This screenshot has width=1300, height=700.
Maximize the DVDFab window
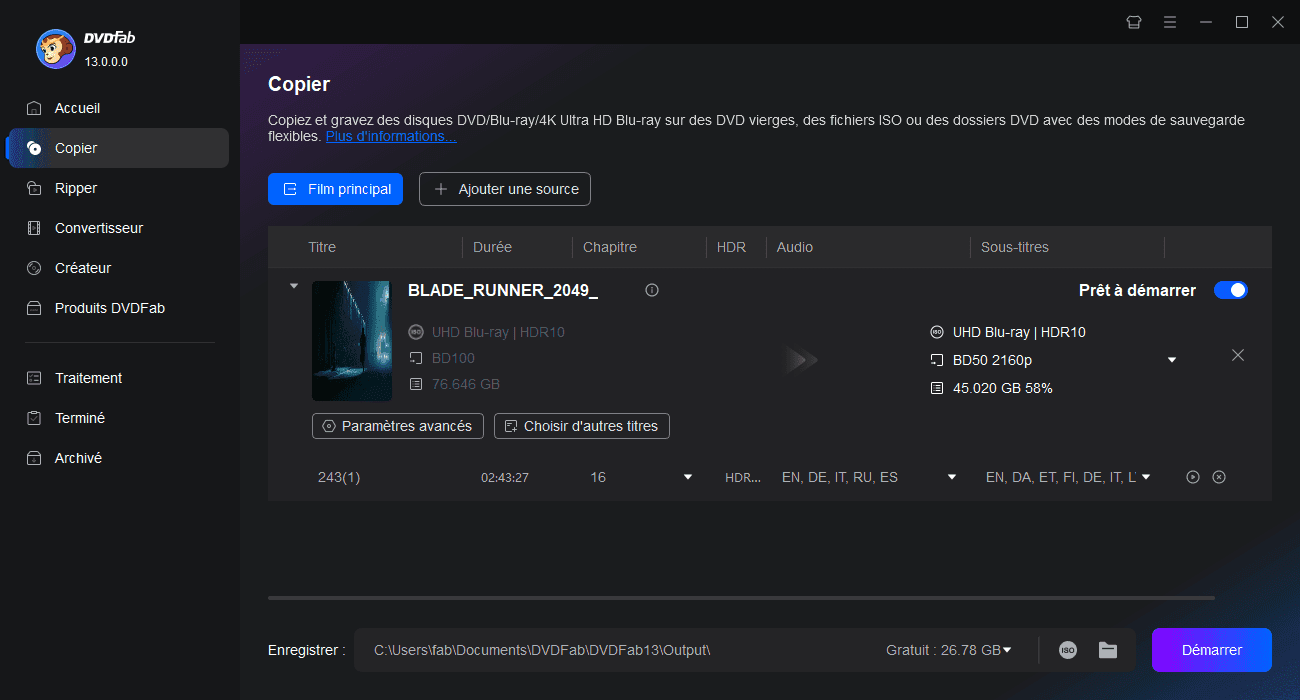tap(1242, 22)
